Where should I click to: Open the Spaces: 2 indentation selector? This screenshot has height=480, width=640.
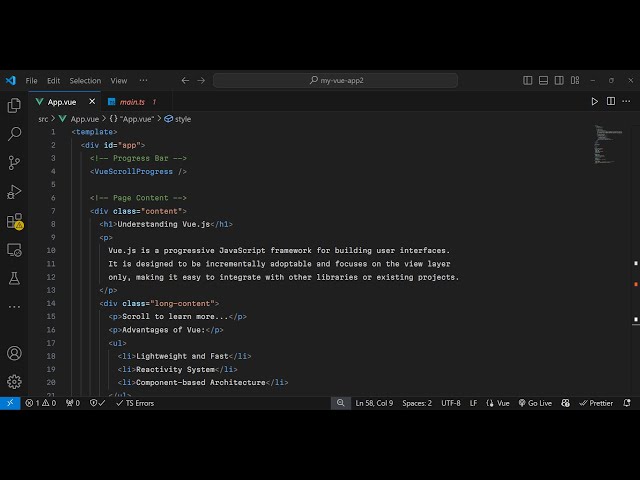[x=417, y=403]
